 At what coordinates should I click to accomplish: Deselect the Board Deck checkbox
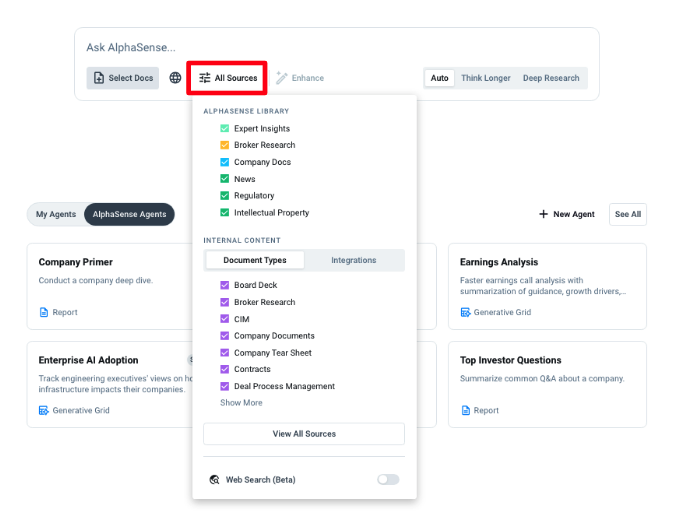click(x=225, y=285)
